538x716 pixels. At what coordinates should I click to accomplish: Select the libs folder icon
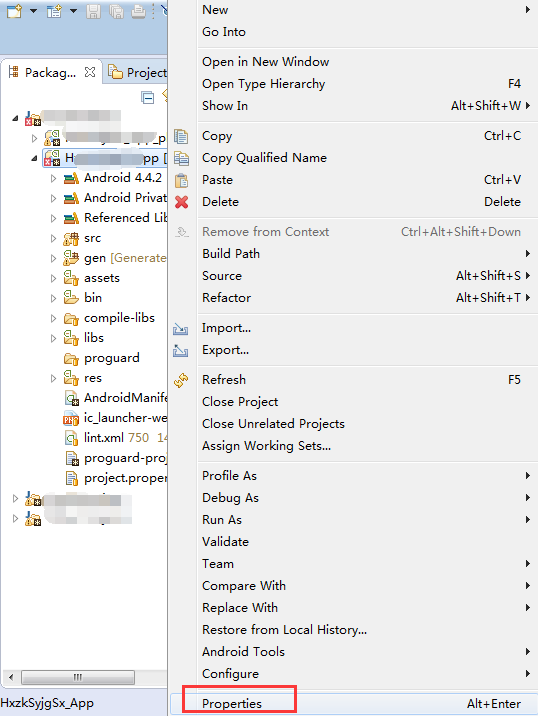[71, 338]
